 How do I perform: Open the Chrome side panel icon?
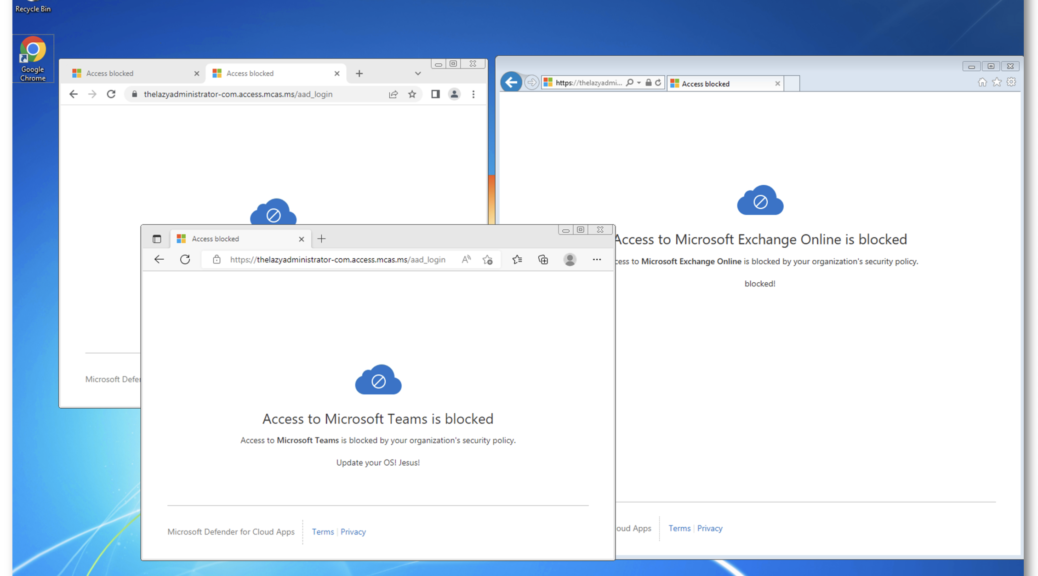click(435, 94)
